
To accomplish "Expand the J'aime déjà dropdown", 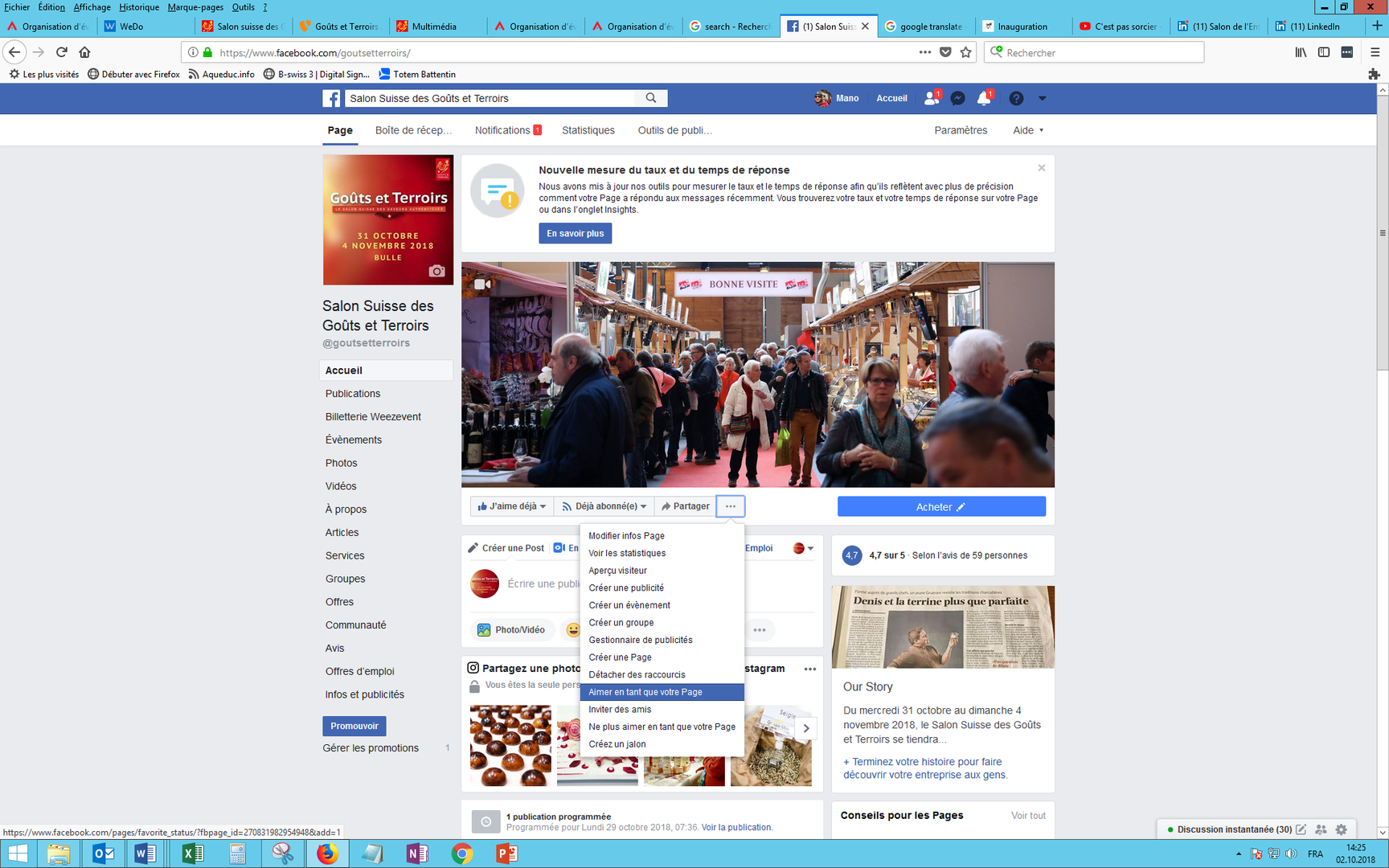I will 512,506.
